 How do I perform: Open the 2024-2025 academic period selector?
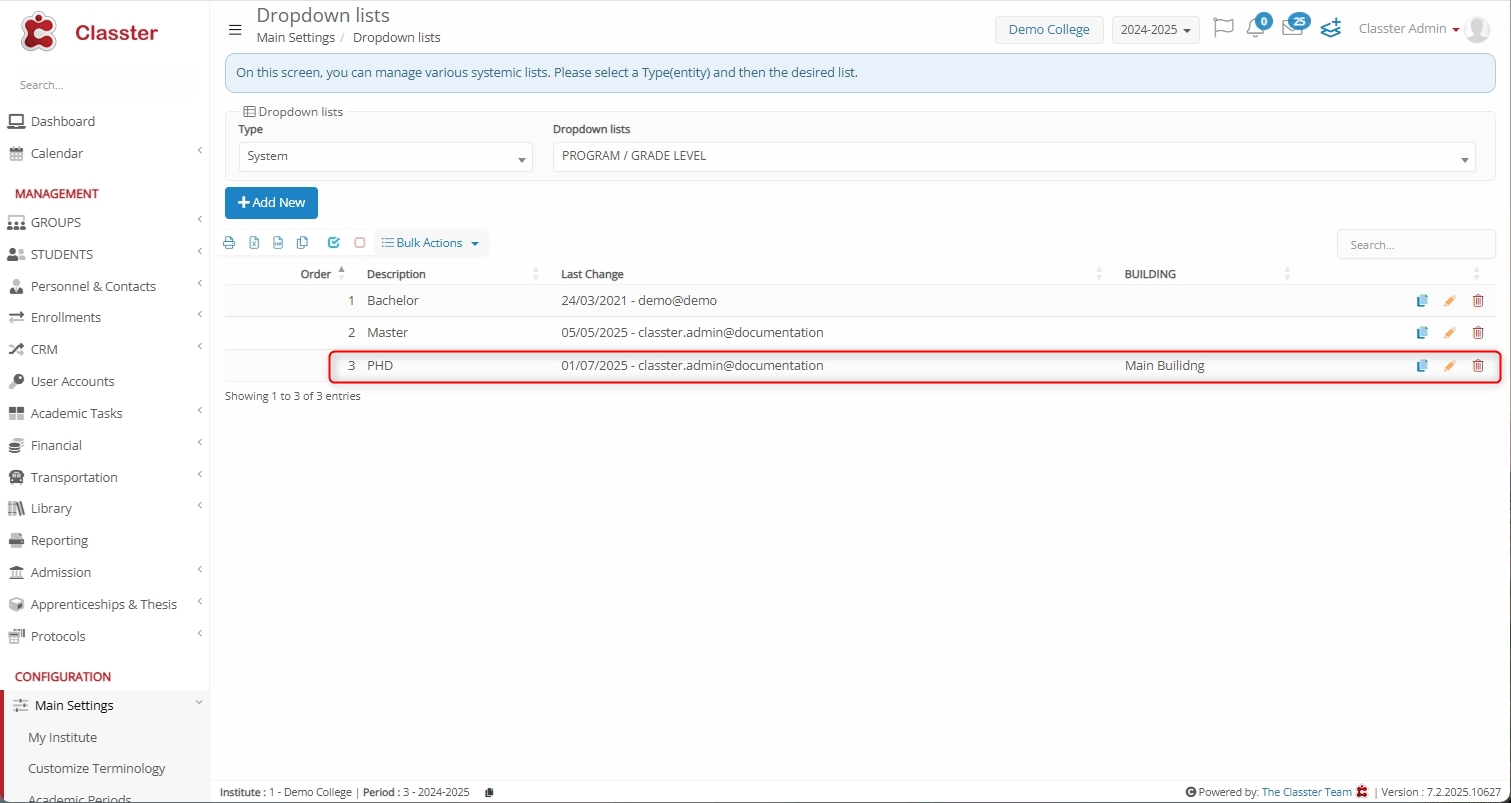point(1155,30)
